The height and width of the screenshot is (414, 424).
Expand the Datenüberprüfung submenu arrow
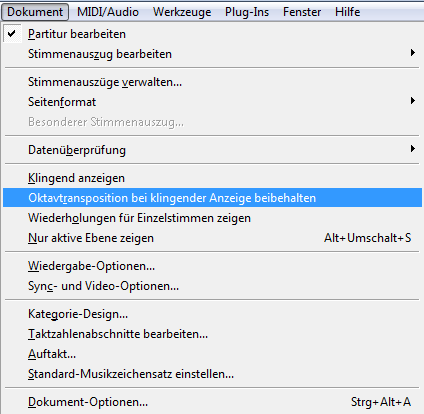(x=413, y=149)
